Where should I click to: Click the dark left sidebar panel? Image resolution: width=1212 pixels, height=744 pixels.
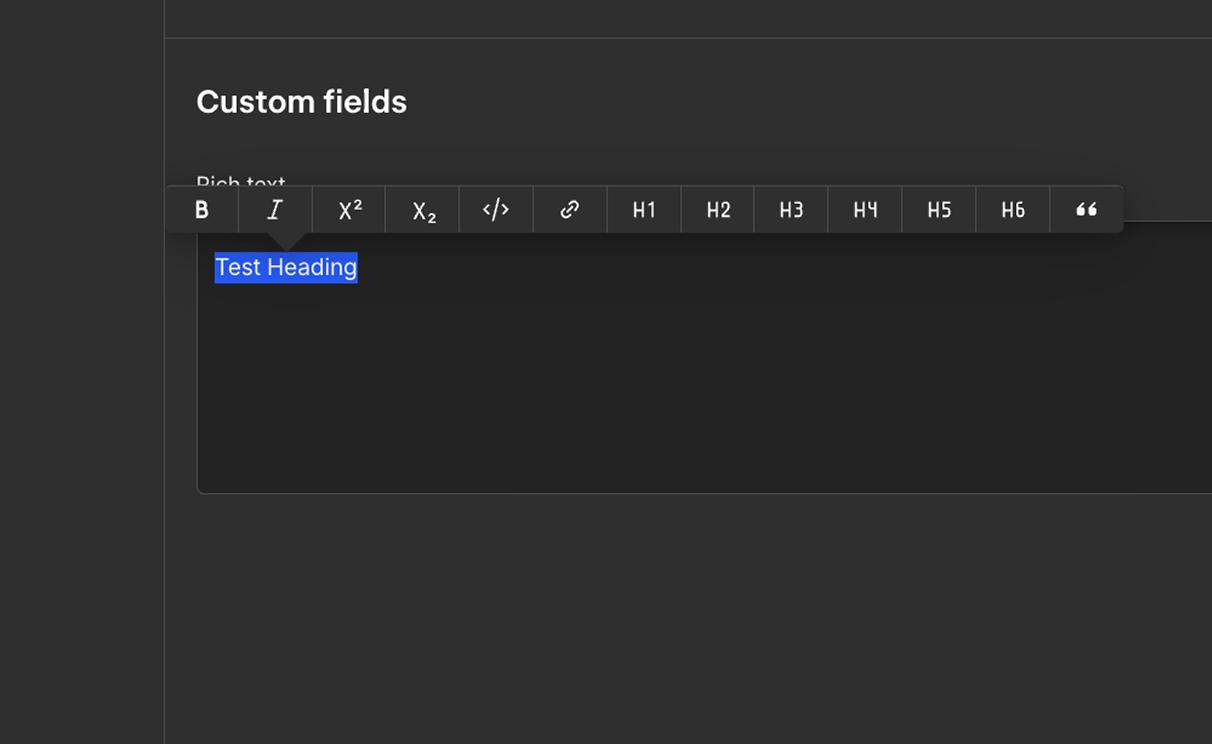[82, 372]
